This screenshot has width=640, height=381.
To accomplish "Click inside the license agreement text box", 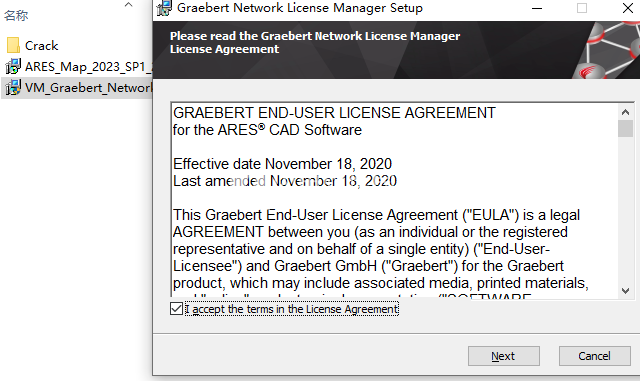I will click(x=394, y=200).
